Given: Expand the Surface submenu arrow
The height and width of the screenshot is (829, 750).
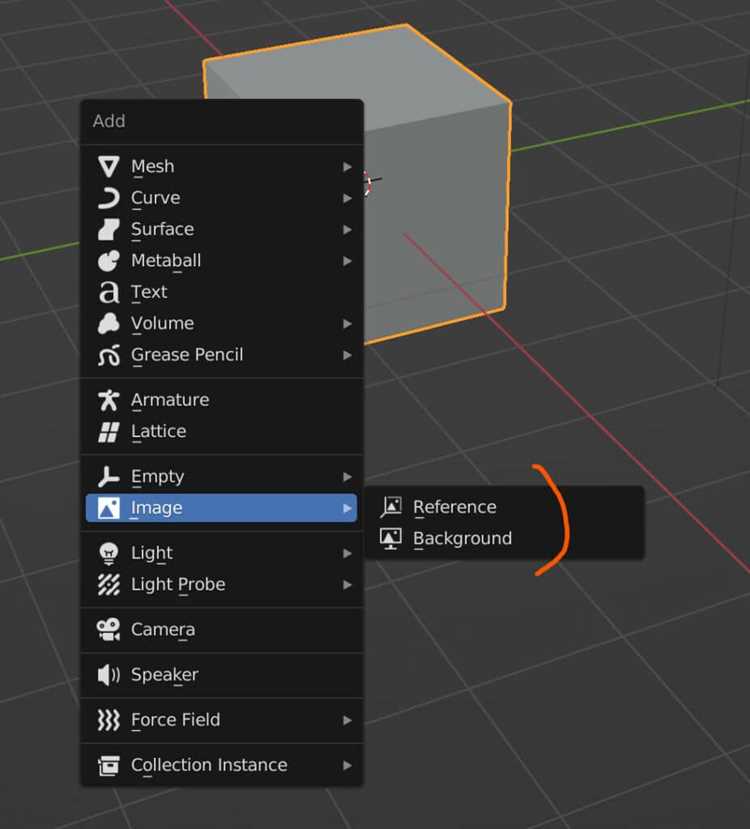Looking at the screenshot, I should (347, 229).
